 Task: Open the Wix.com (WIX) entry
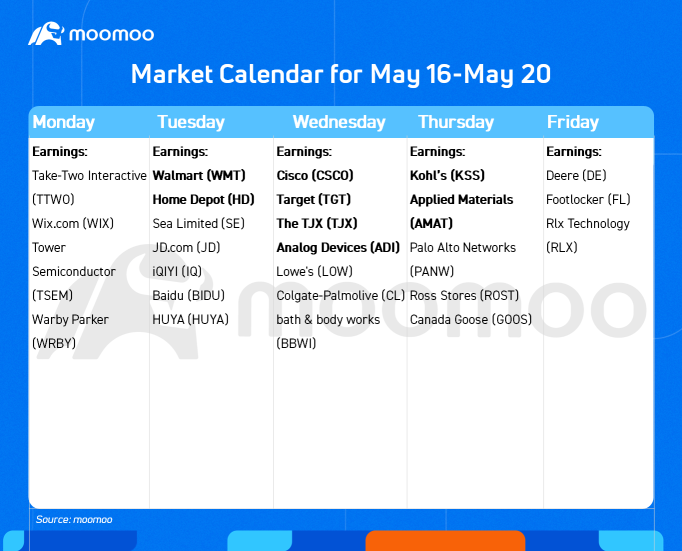pyautogui.click(x=73, y=224)
